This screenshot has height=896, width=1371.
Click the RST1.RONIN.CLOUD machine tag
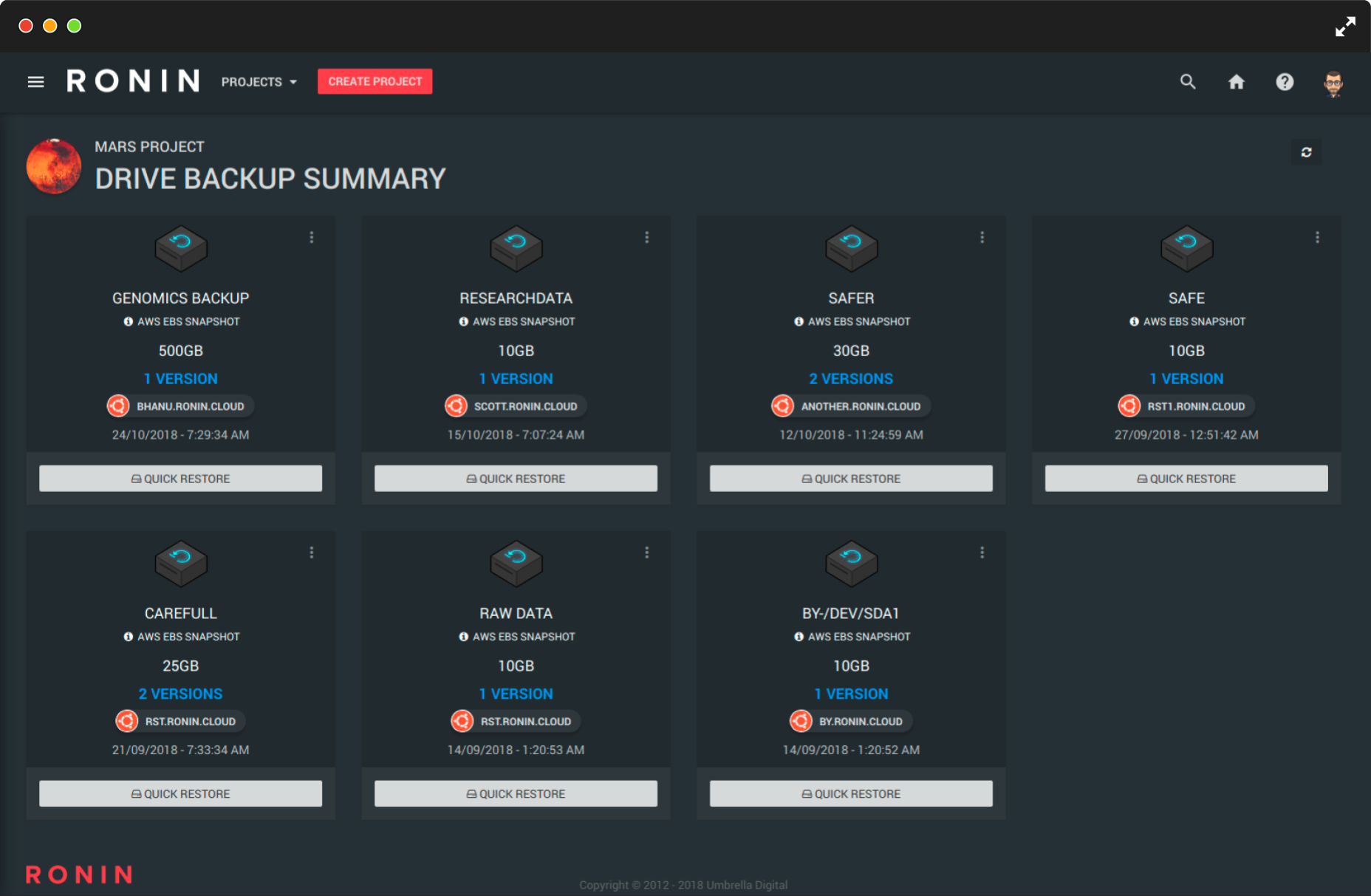(1186, 406)
